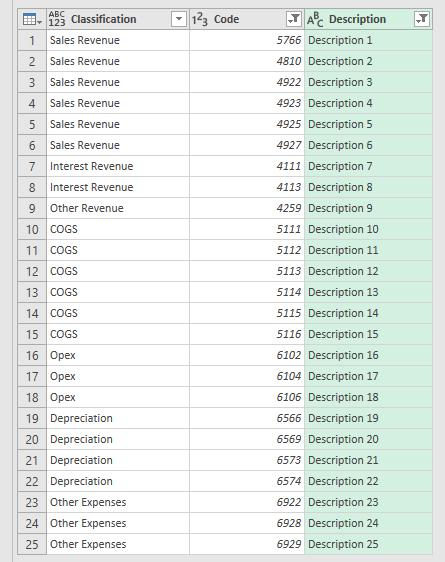Select the Description 16 cell

368,355
